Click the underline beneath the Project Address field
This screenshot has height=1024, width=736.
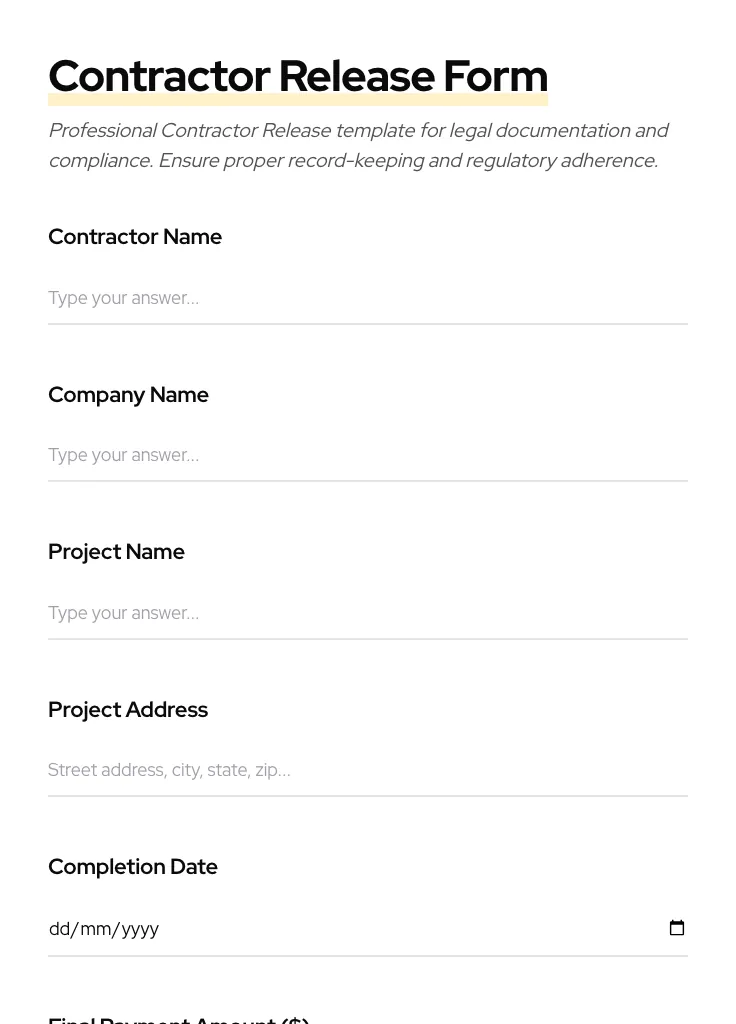pyautogui.click(x=368, y=794)
